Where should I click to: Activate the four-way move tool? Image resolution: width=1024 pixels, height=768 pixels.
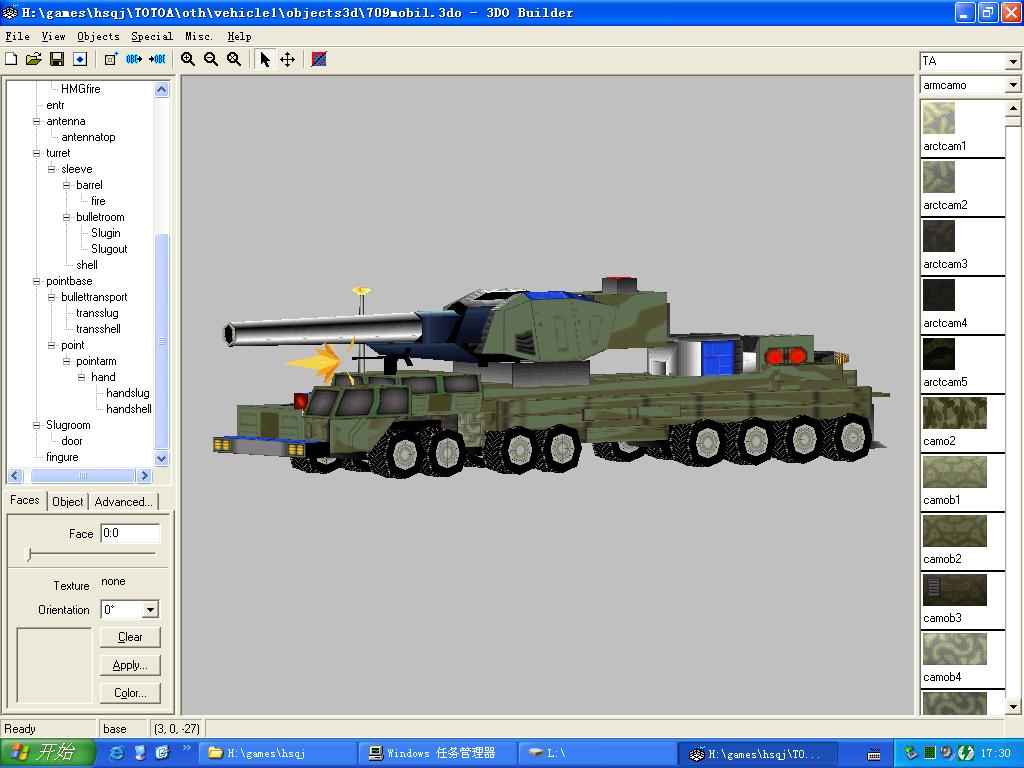[287, 59]
